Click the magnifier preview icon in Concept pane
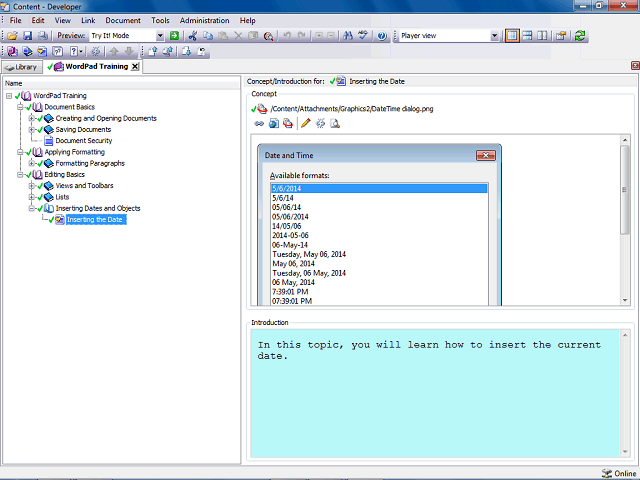The image size is (640, 480). [x=335, y=123]
